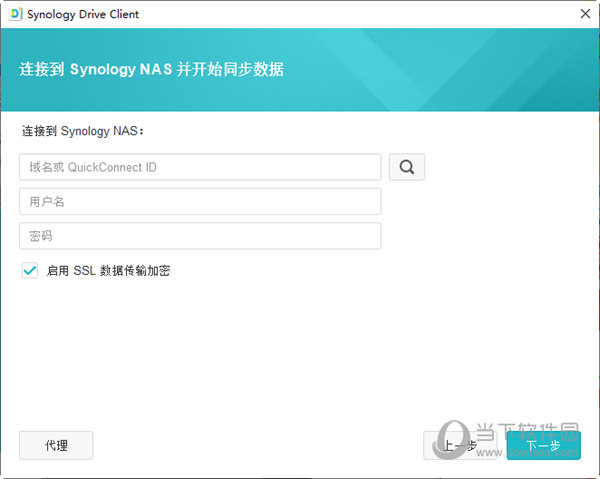Screen dimensions: 600x479
Task: Focus the 域名或 QuickConnect ID field
Action: click(200, 167)
